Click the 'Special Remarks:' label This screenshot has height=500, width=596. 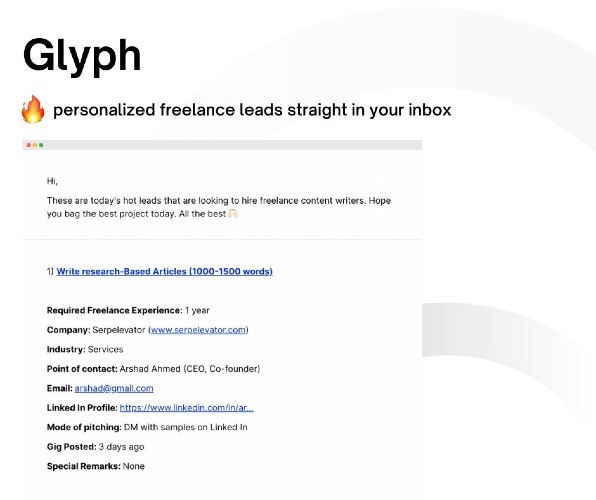coord(84,466)
